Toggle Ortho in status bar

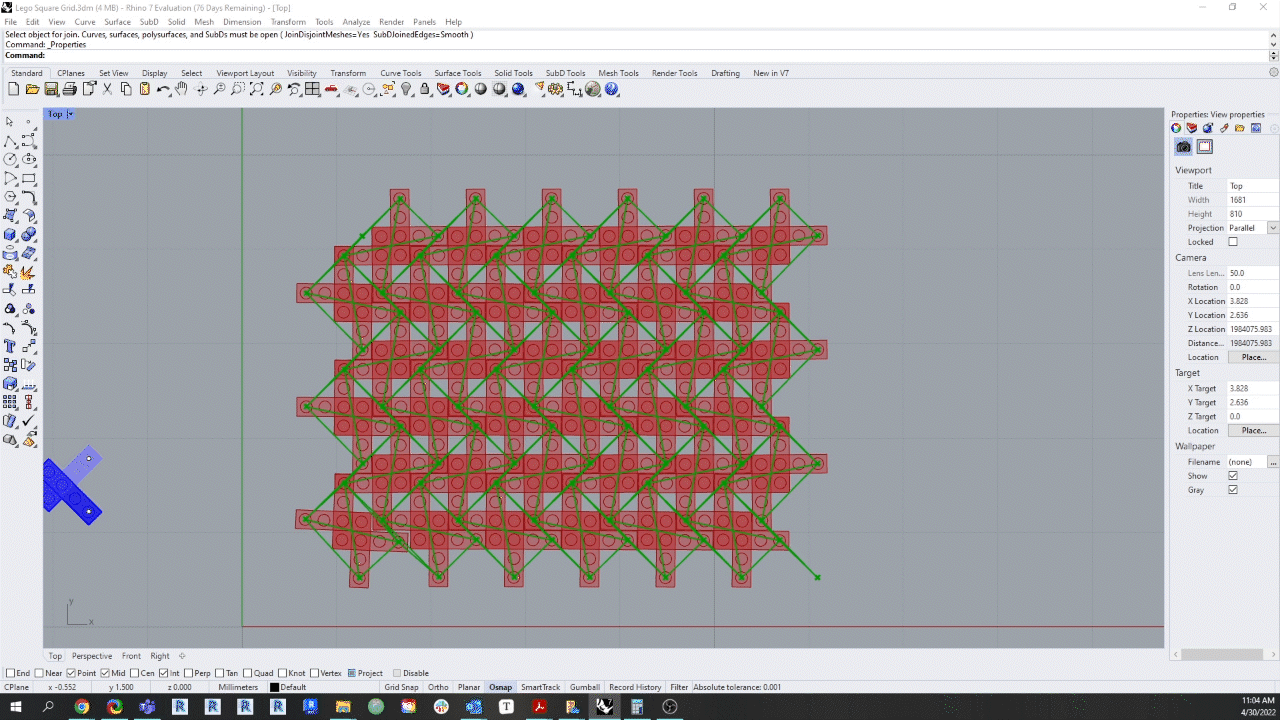[x=438, y=687]
